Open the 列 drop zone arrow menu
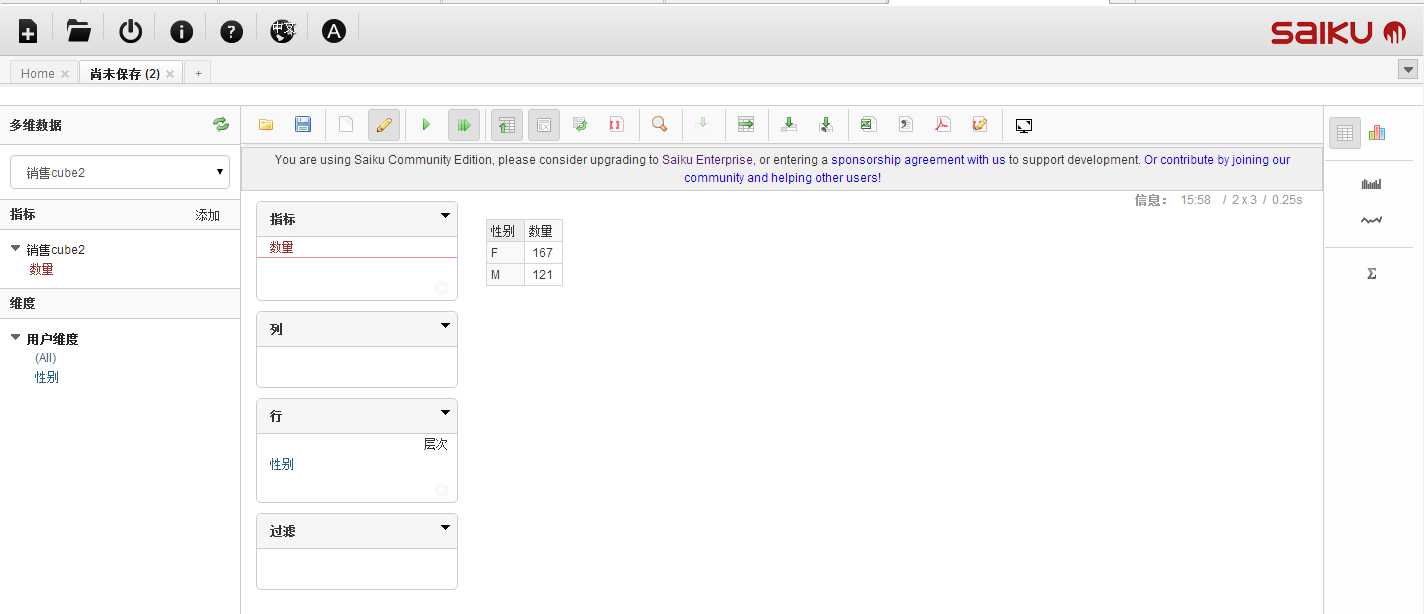 coord(446,326)
